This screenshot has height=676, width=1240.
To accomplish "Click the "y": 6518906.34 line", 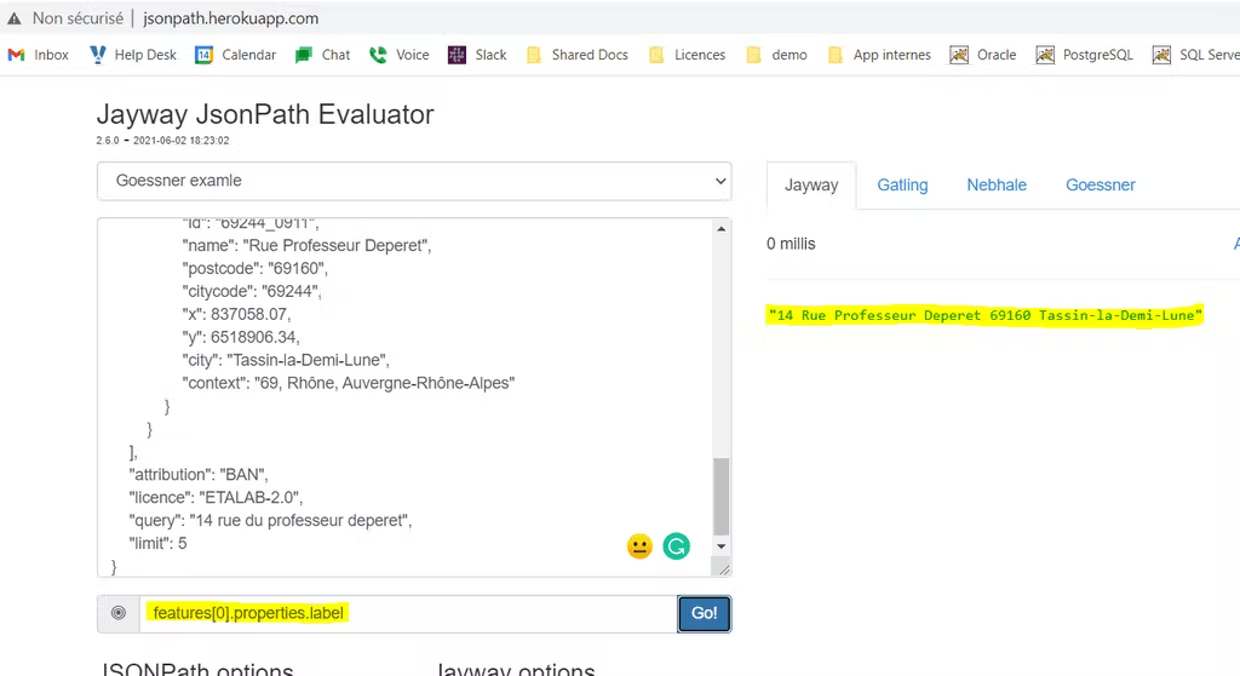I will (240, 337).
